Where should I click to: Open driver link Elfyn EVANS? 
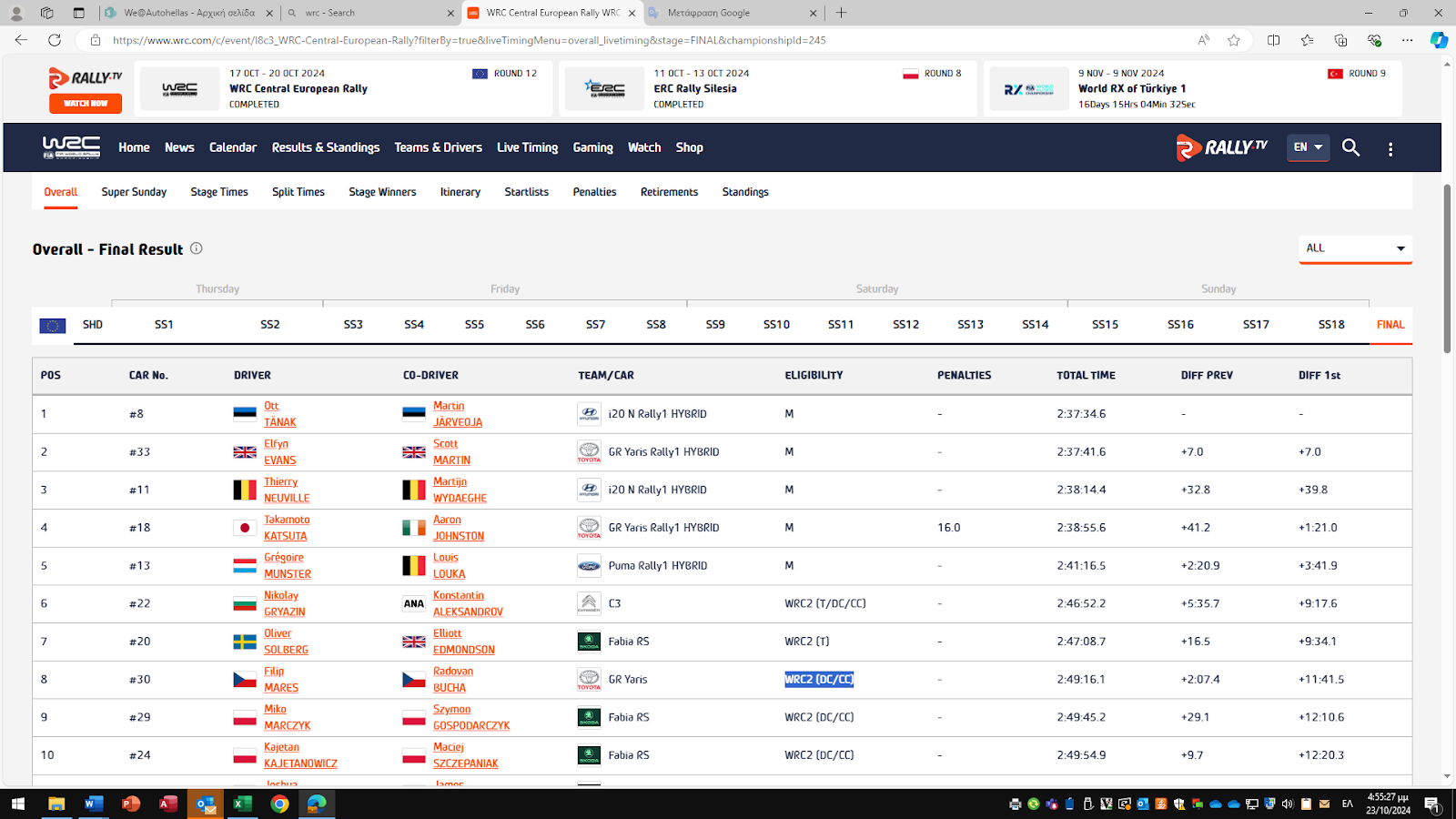tap(280, 452)
